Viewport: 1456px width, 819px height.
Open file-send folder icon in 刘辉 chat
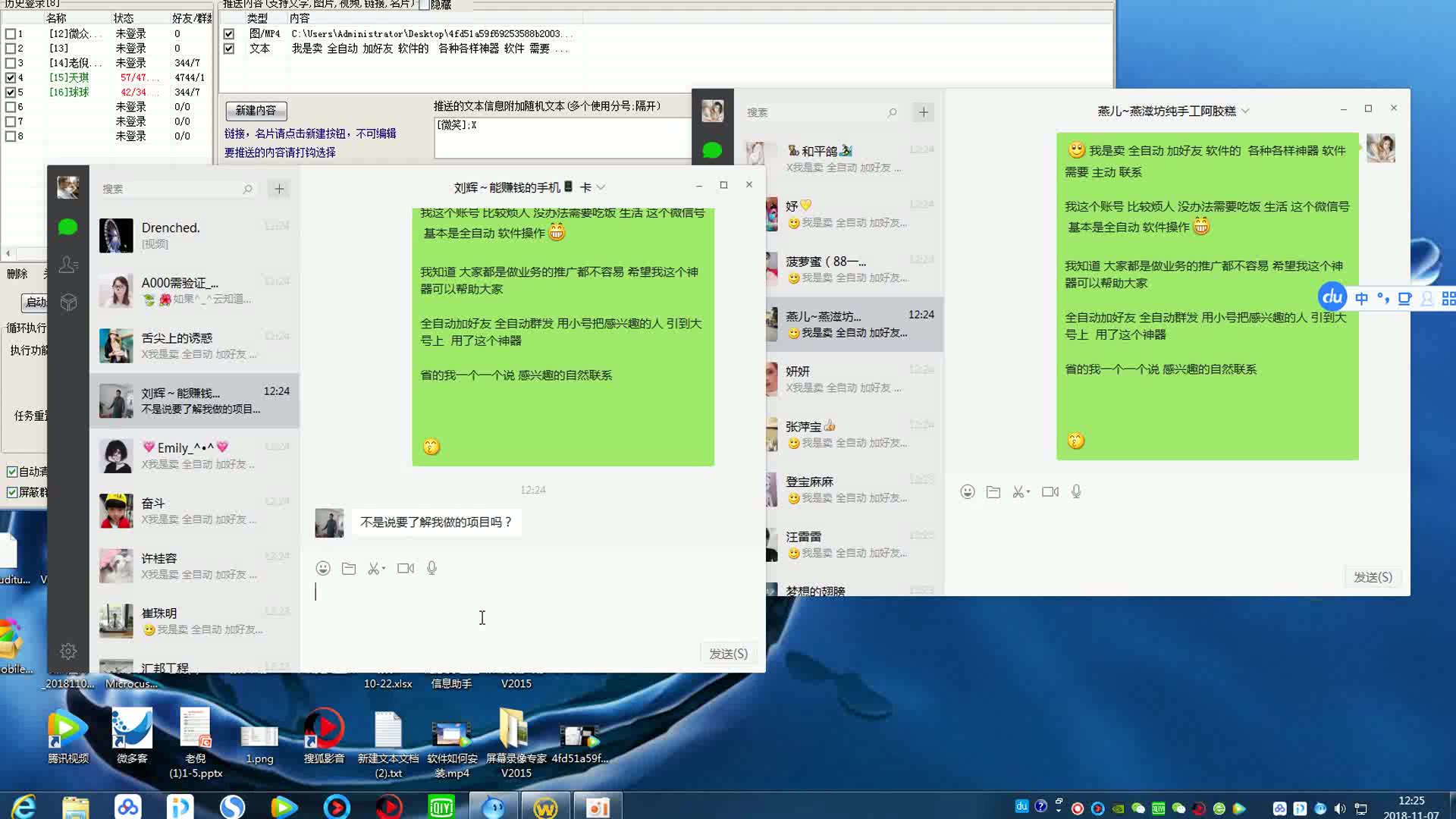tap(349, 568)
